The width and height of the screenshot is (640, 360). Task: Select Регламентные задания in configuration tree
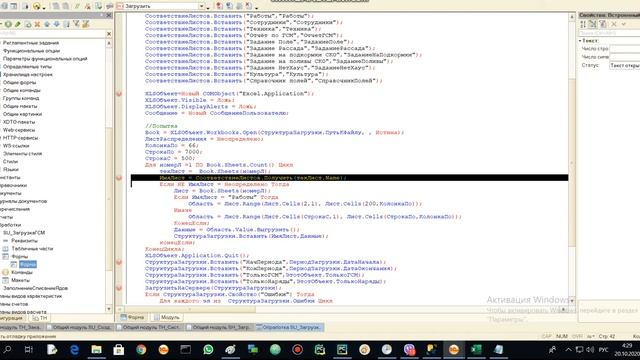click(x=31, y=43)
